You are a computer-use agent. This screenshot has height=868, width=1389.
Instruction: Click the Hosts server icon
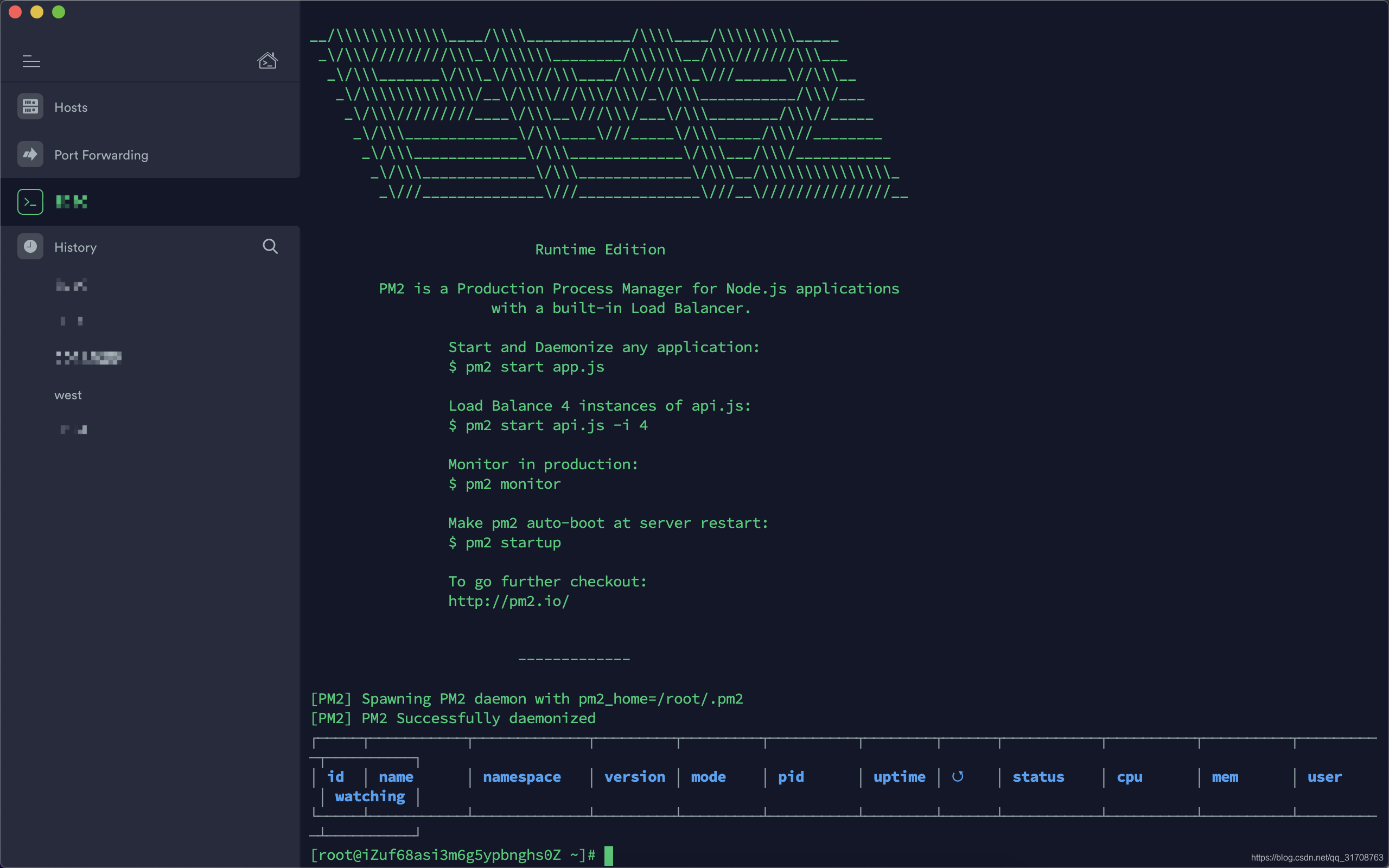coord(30,107)
